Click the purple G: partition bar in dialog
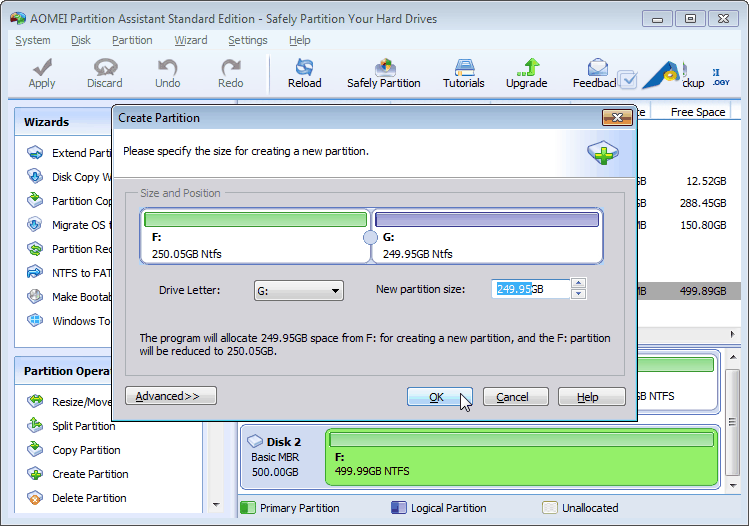 (x=487, y=219)
